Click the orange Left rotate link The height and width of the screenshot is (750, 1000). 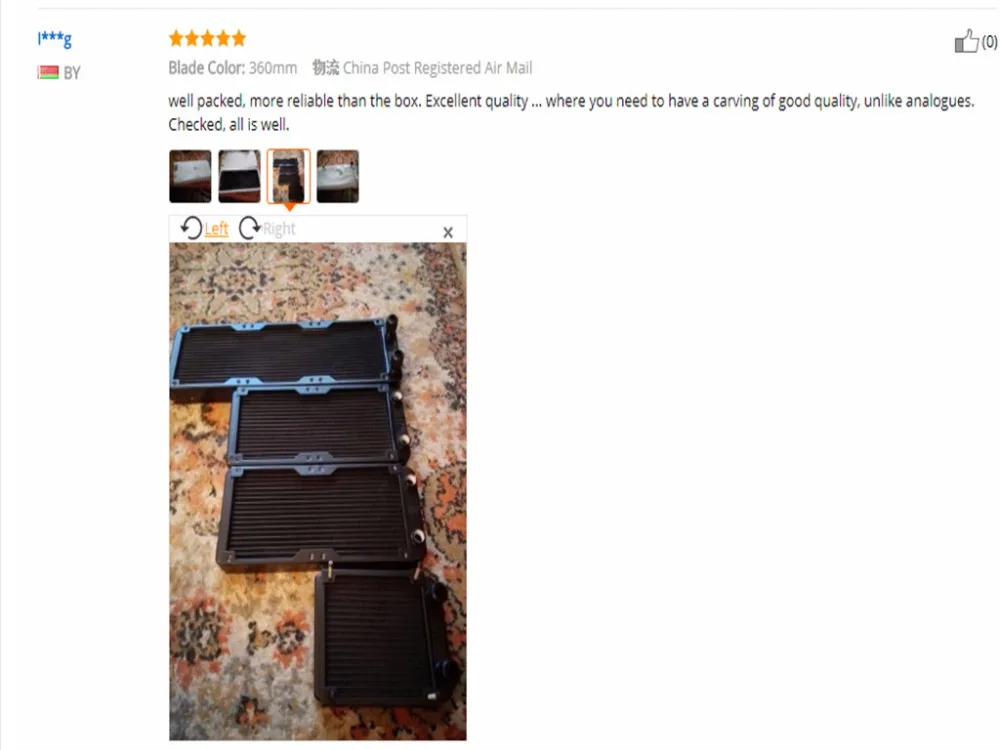[216, 228]
